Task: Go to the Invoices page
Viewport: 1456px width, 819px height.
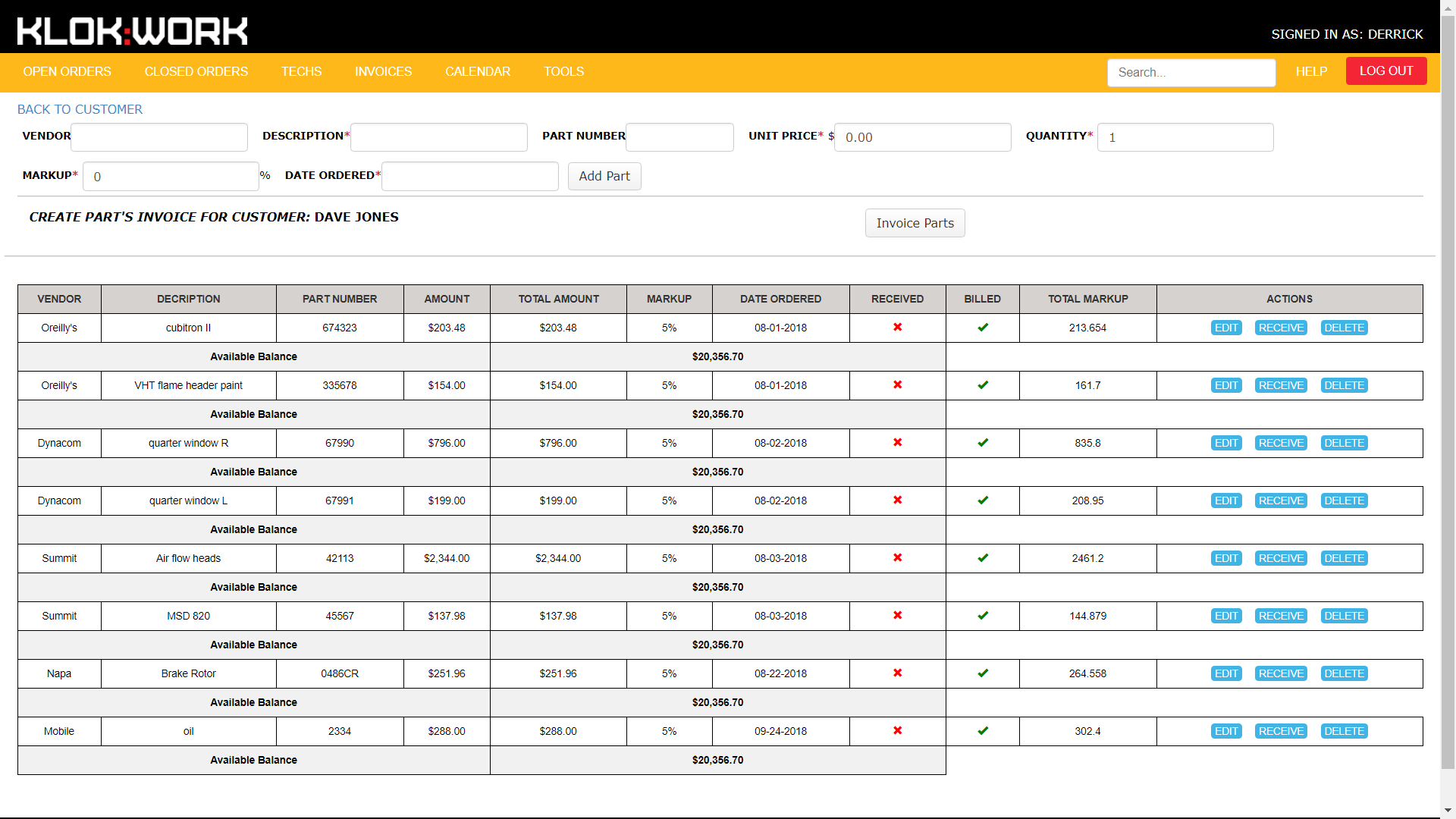Action: tap(383, 71)
